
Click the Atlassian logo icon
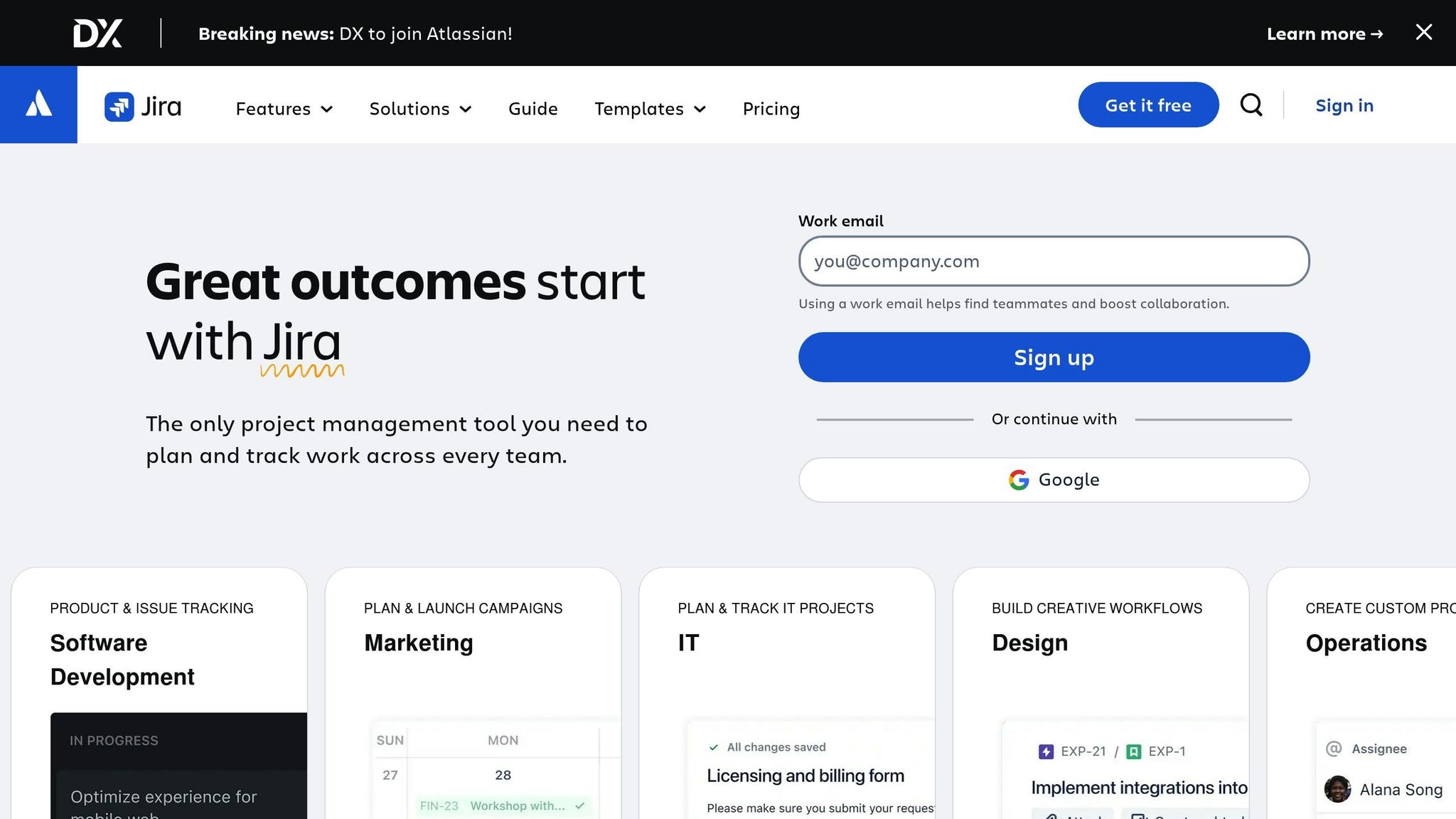tap(38, 105)
